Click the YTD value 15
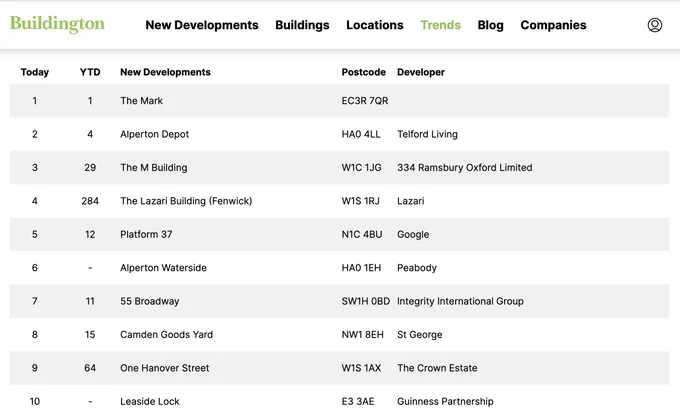 90,334
